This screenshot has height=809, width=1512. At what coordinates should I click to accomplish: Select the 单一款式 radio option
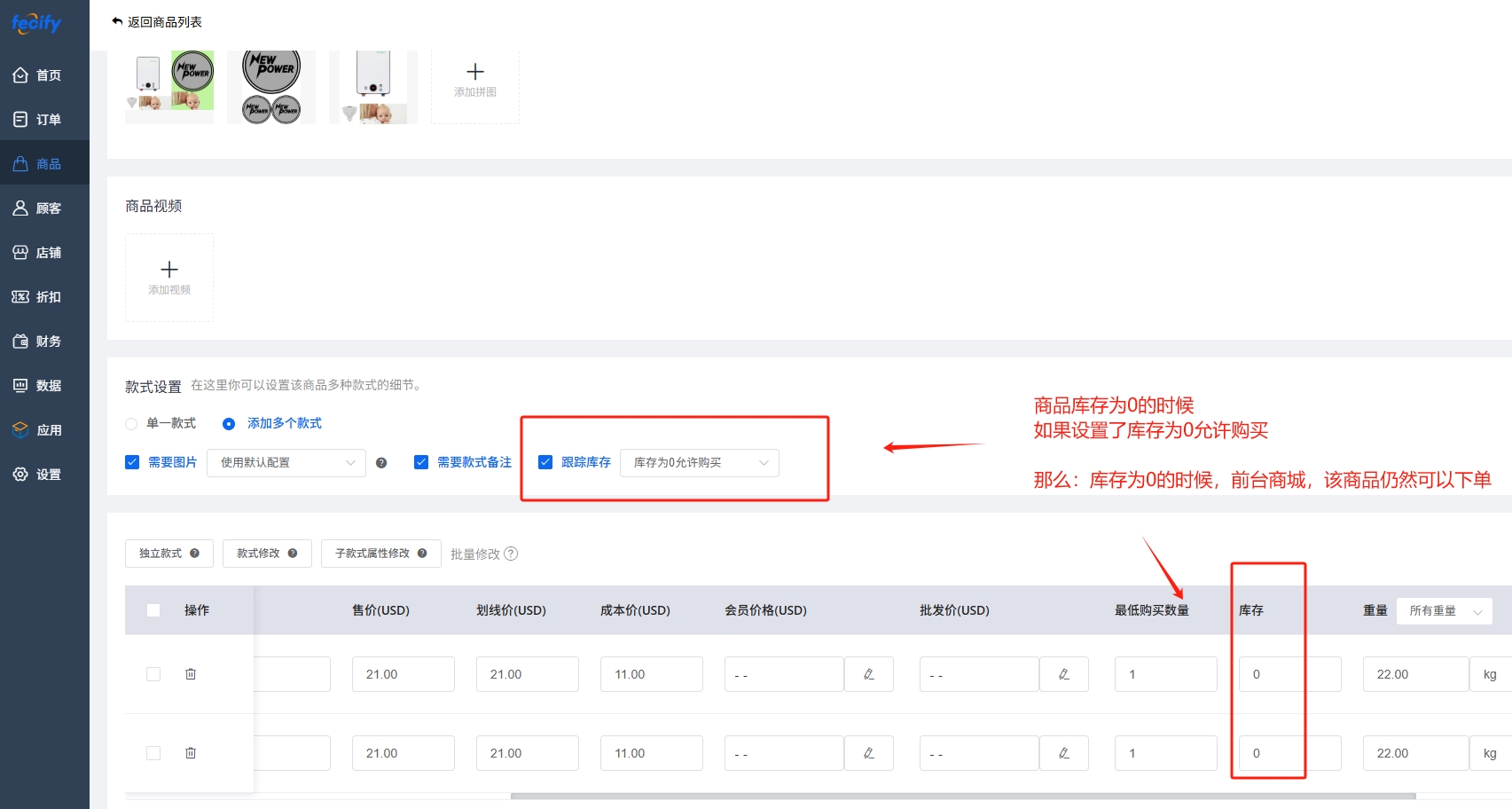pyautogui.click(x=131, y=424)
